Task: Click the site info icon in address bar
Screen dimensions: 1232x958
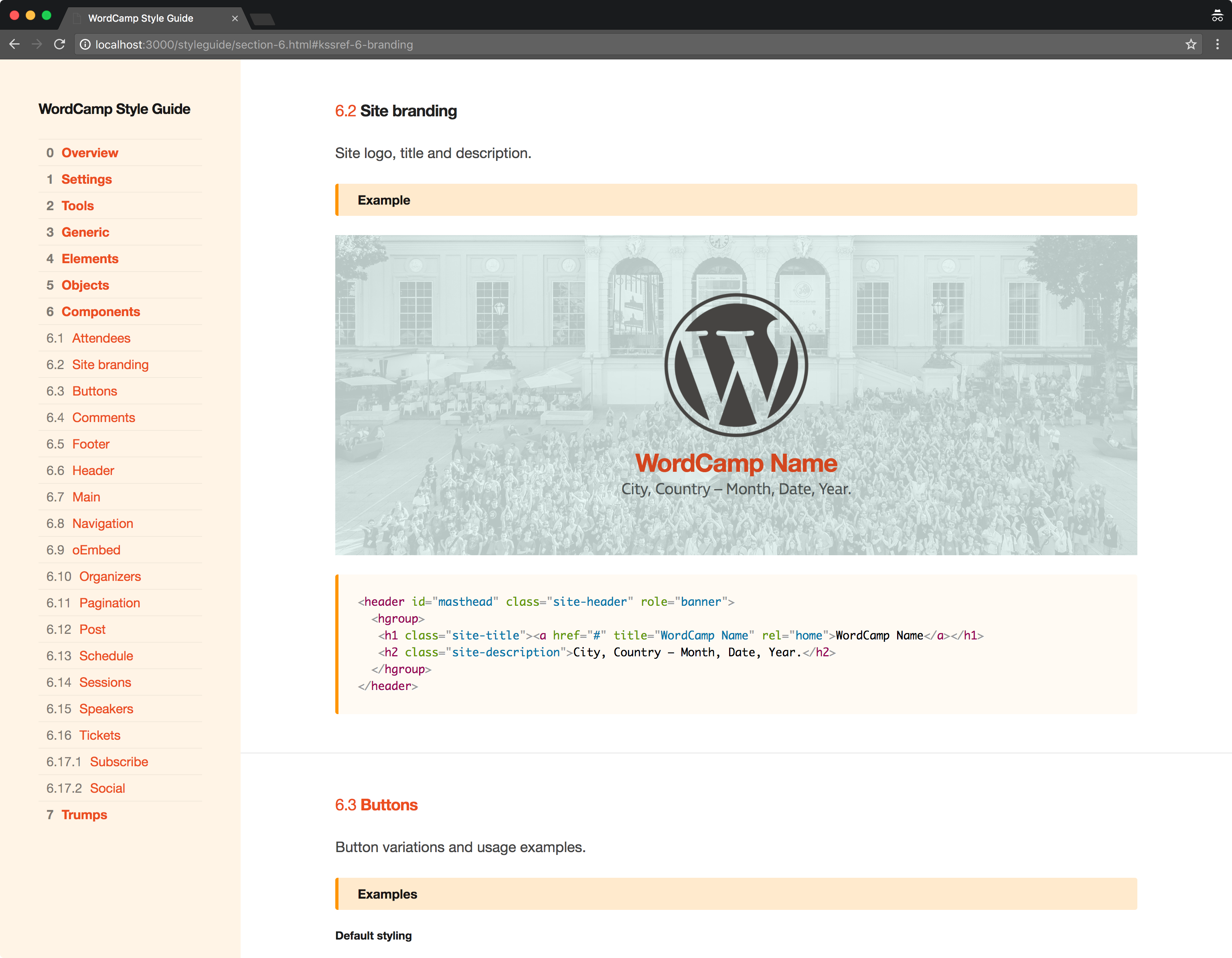Action: coord(85,44)
